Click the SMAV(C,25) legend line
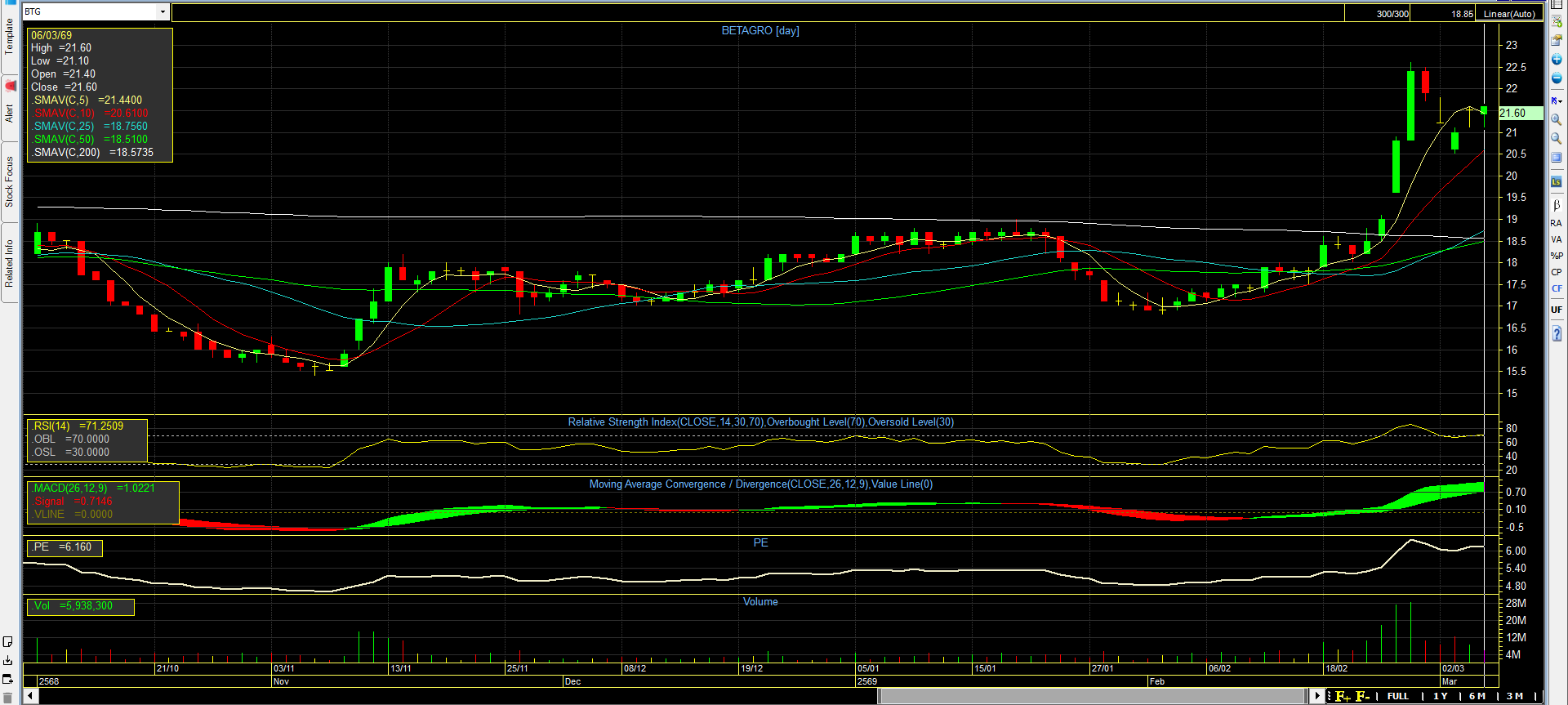This screenshot has height=705, width=1568. coord(90,127)
